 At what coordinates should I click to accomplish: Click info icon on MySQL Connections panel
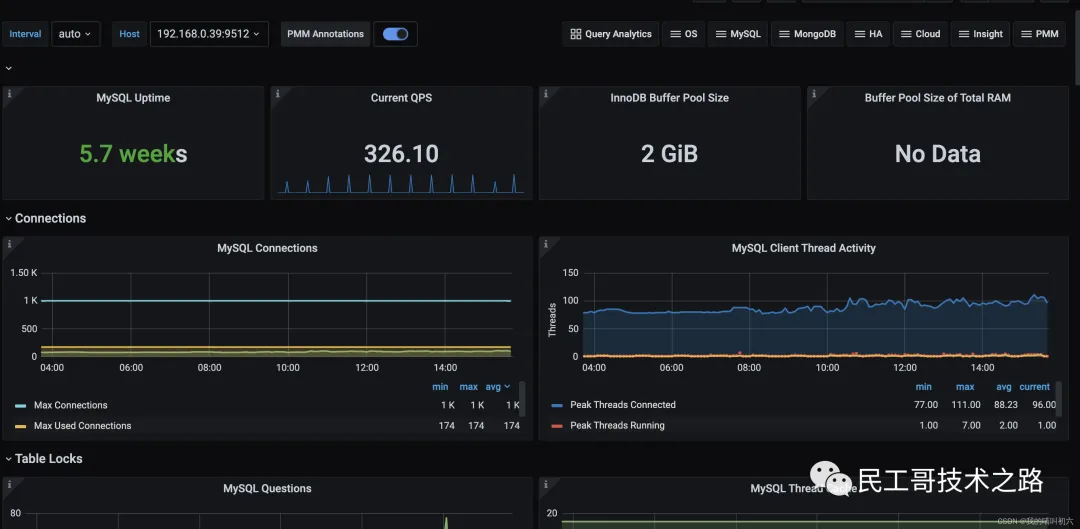[x=10, y=244]
